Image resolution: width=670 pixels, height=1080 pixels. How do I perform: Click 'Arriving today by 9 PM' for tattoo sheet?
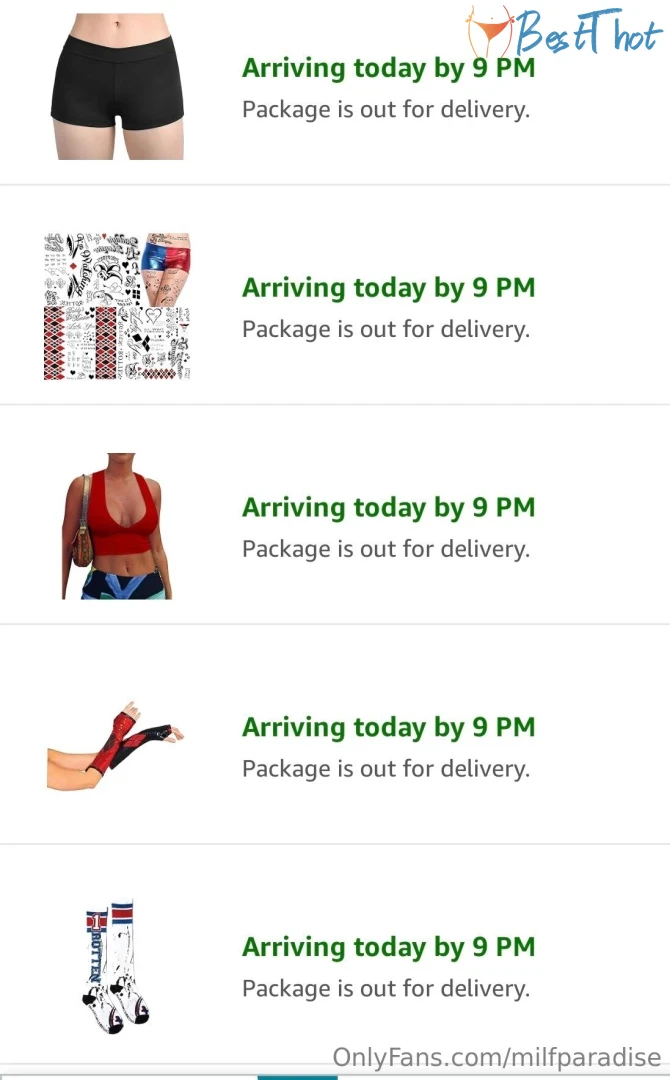pyautogui.click(x=388, y=288)
